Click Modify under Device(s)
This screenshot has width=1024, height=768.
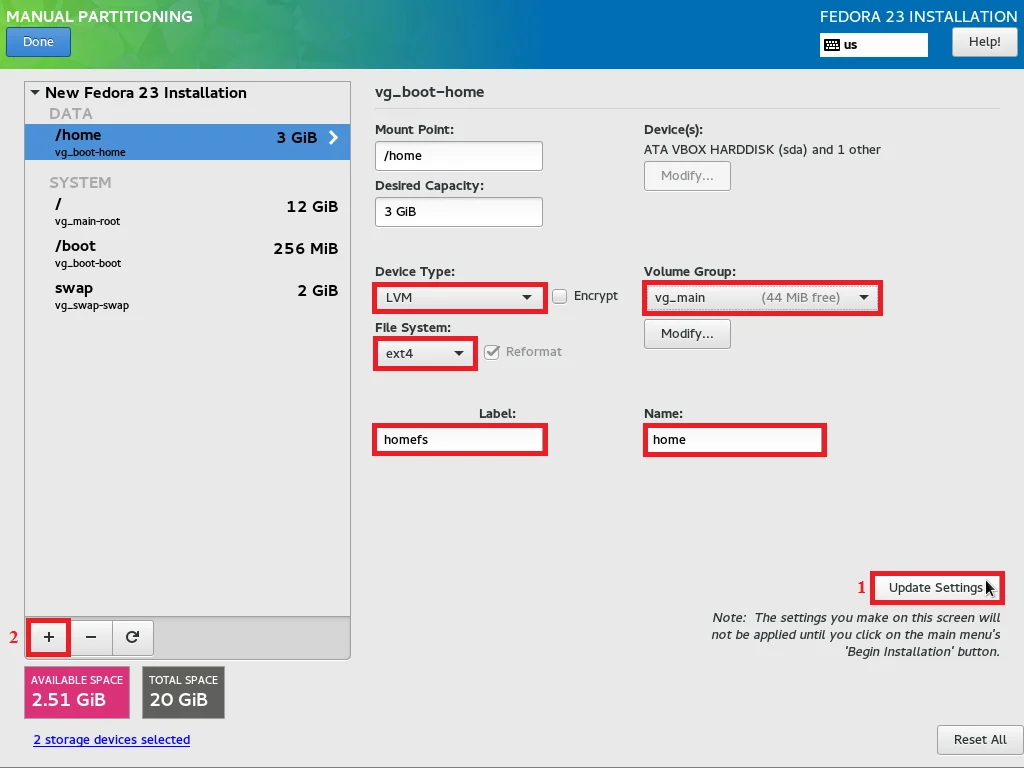pos(687,176)
